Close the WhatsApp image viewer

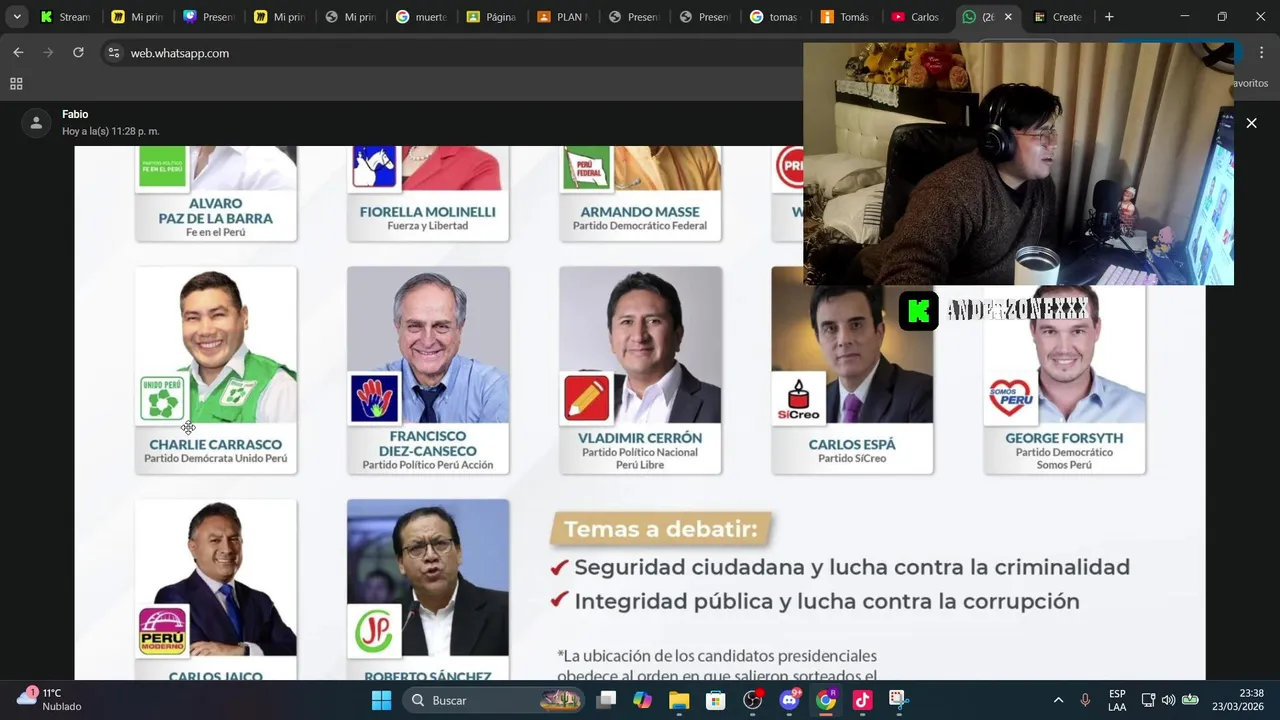[x=1251, y=123]
